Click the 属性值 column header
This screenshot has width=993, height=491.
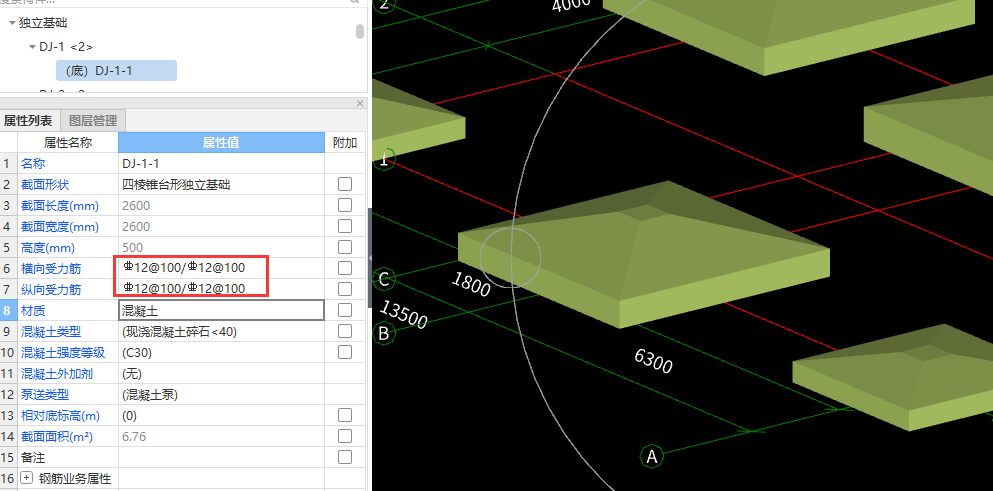point(221,143)
